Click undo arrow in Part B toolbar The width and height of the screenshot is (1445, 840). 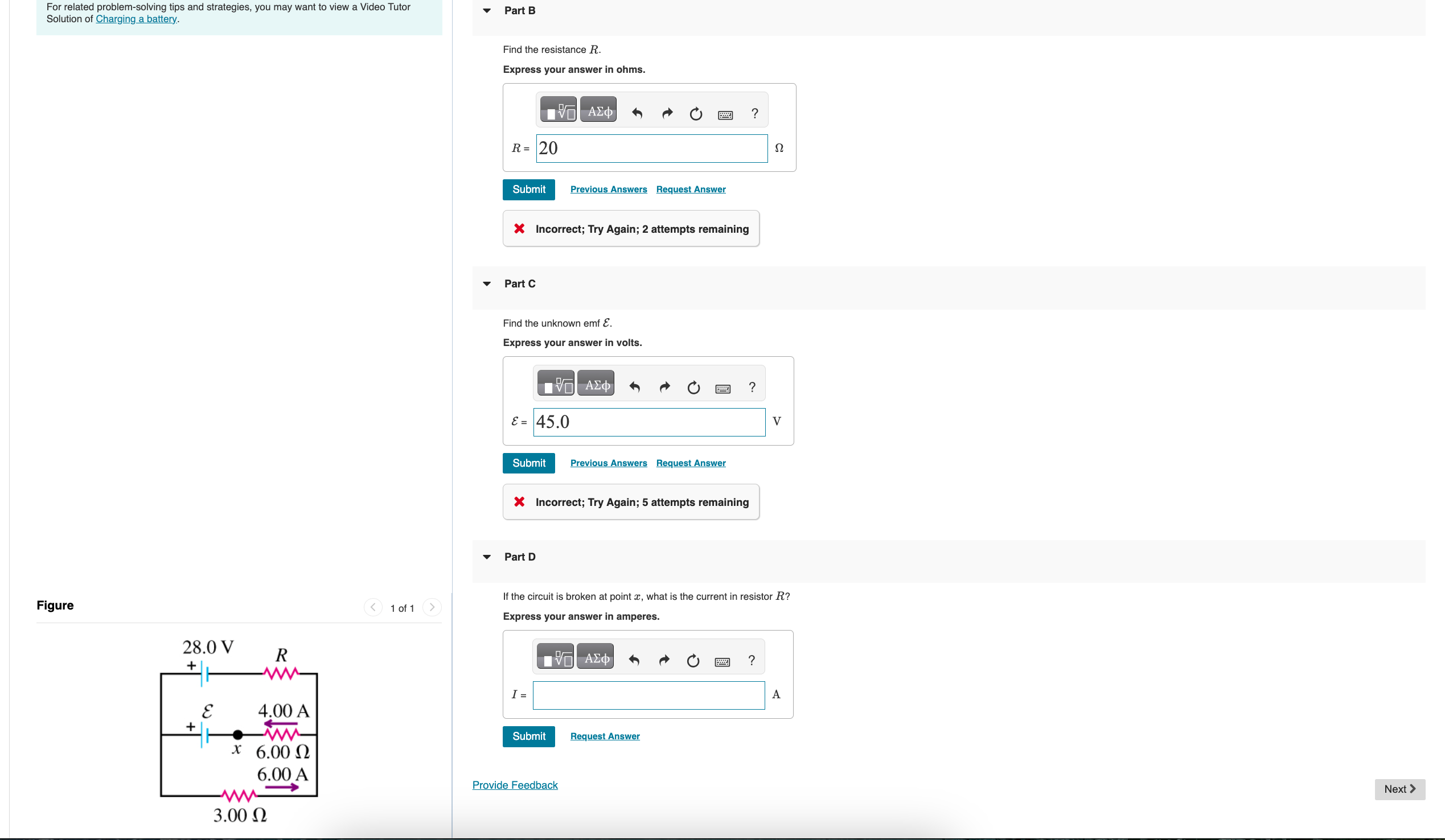click(x=637, y=113)
